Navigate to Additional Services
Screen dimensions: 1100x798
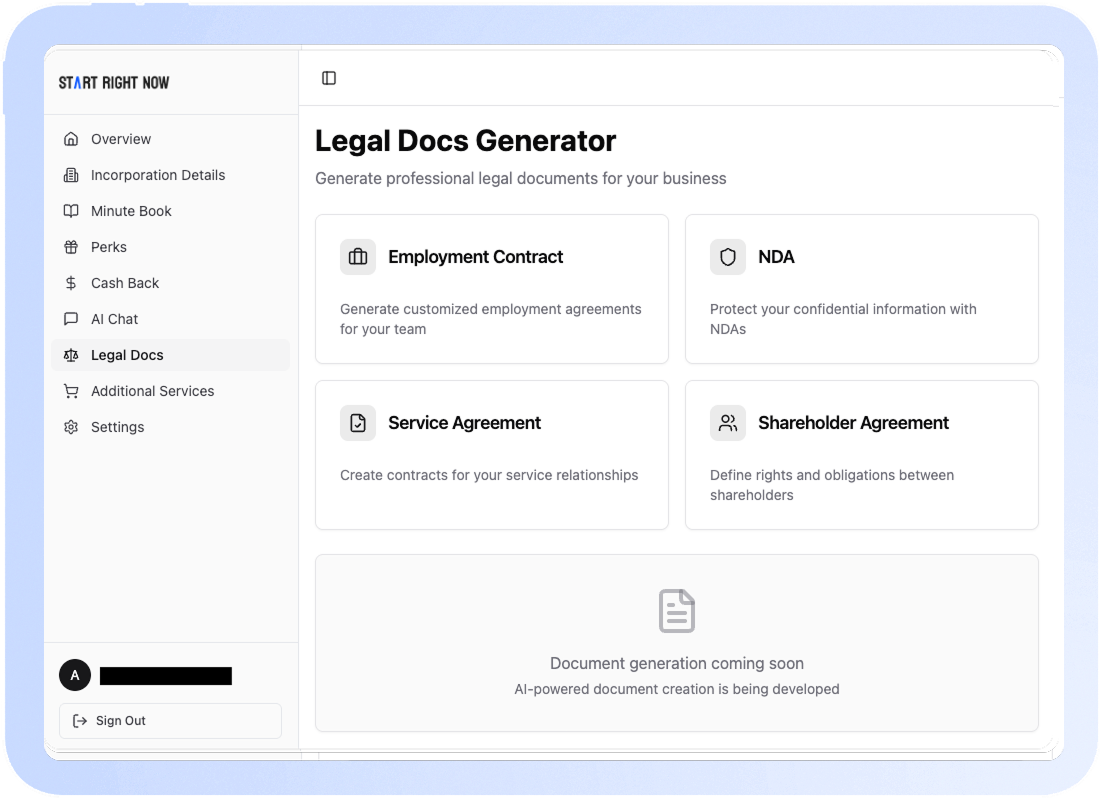(x=153, y=391)
